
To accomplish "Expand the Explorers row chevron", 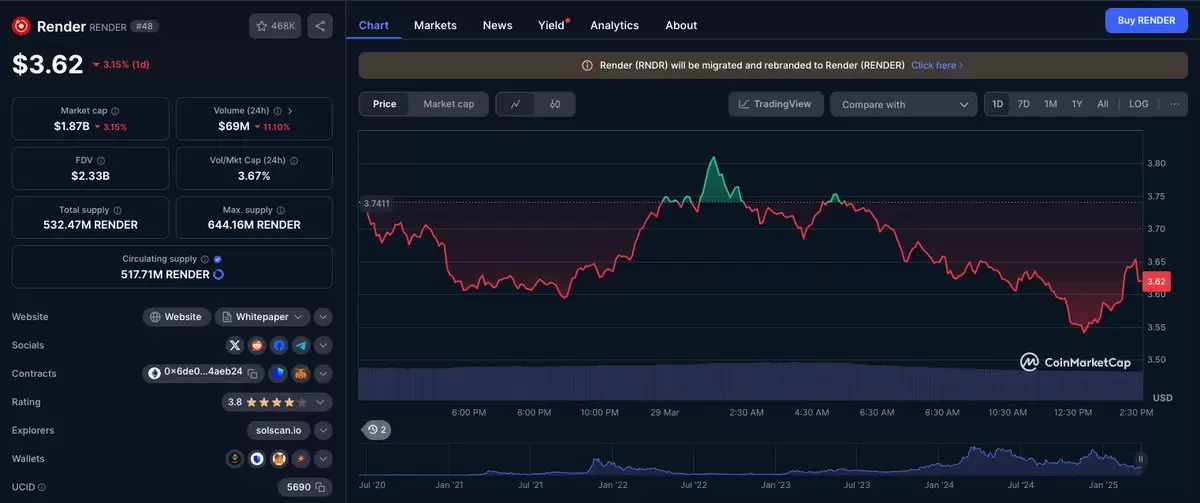I will pyautogui.click(x=323, y=430).
